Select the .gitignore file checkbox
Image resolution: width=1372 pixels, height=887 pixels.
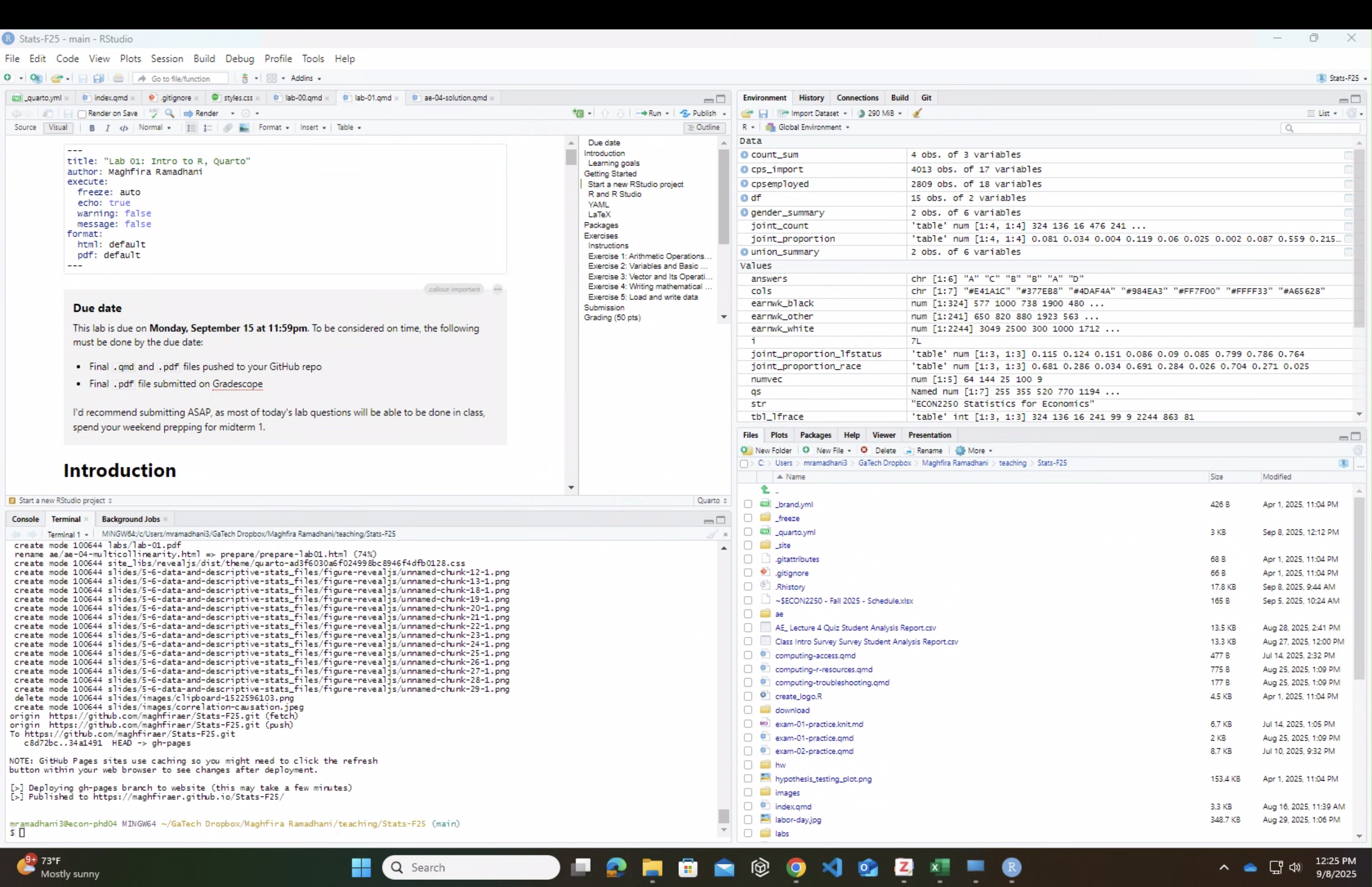[x=747, y=573]
